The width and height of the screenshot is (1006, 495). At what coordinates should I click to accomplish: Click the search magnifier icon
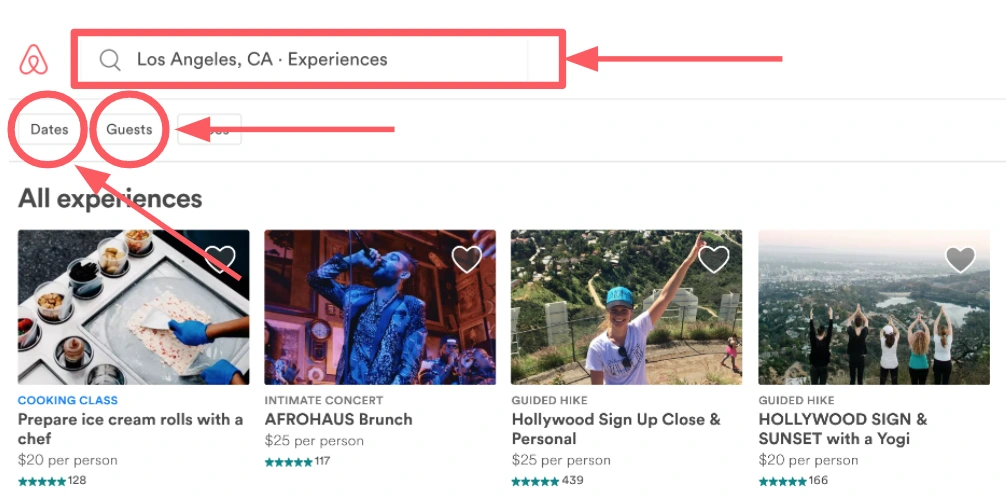point(110,60)
